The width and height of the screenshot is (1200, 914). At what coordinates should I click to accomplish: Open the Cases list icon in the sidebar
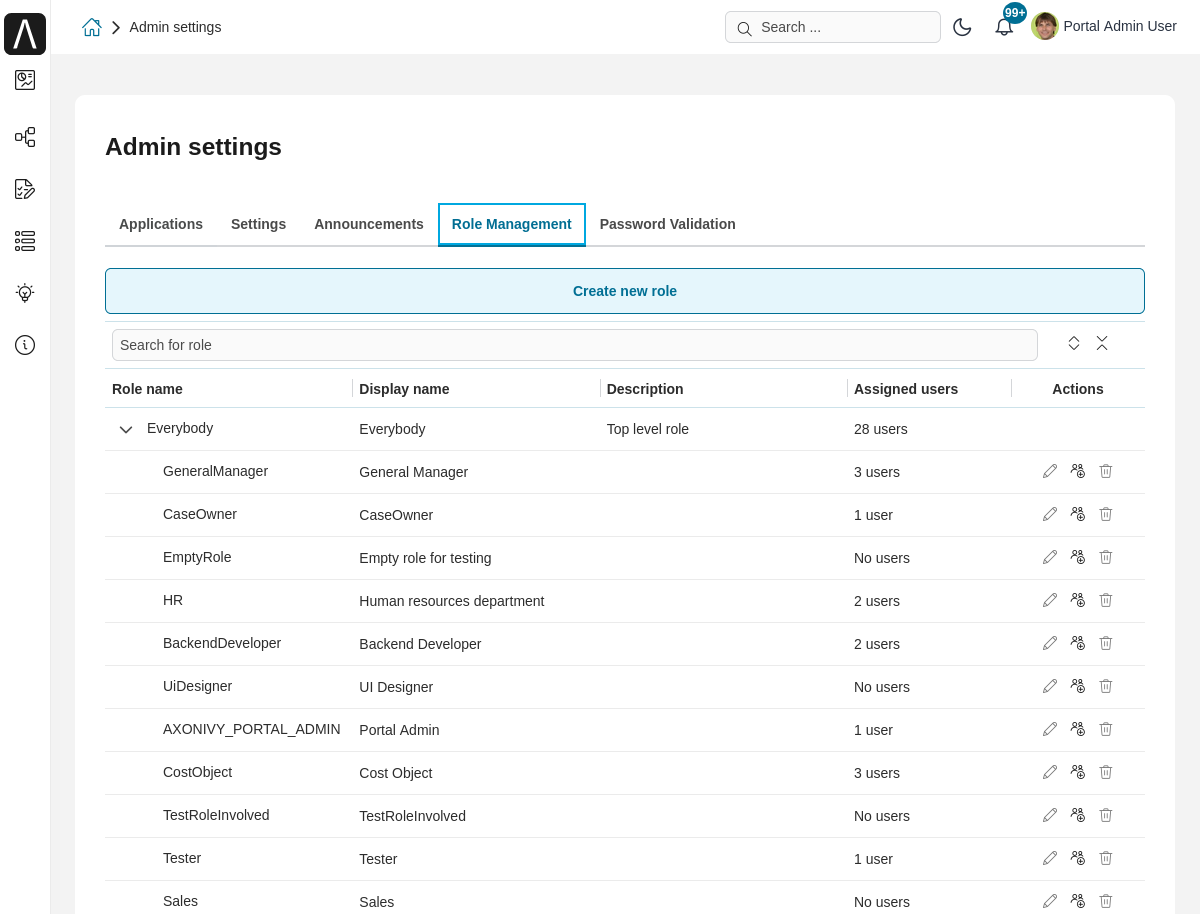pos(25,241)
